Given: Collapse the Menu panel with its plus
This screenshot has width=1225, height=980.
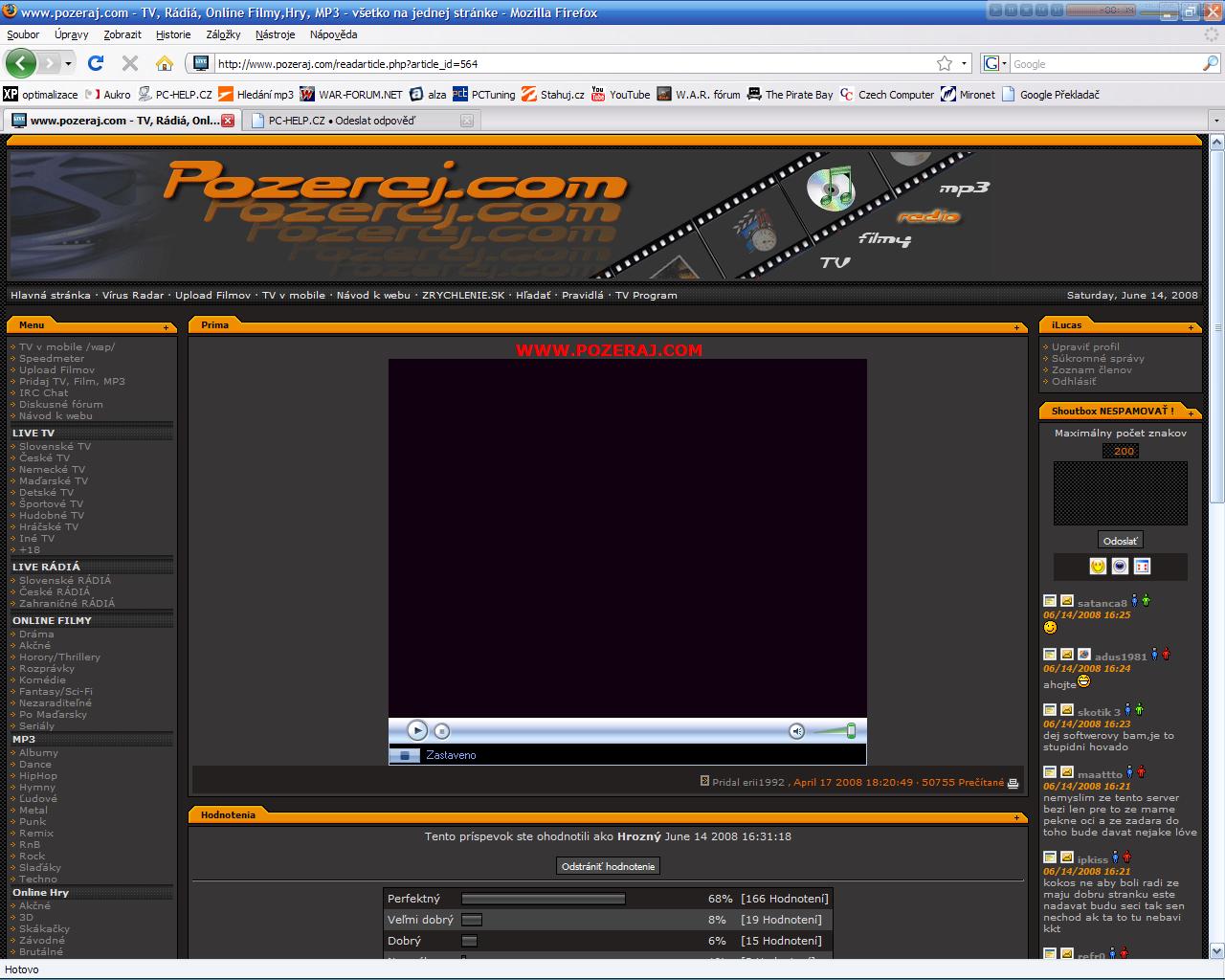Looking at the screenshot, I should (166, 327).
